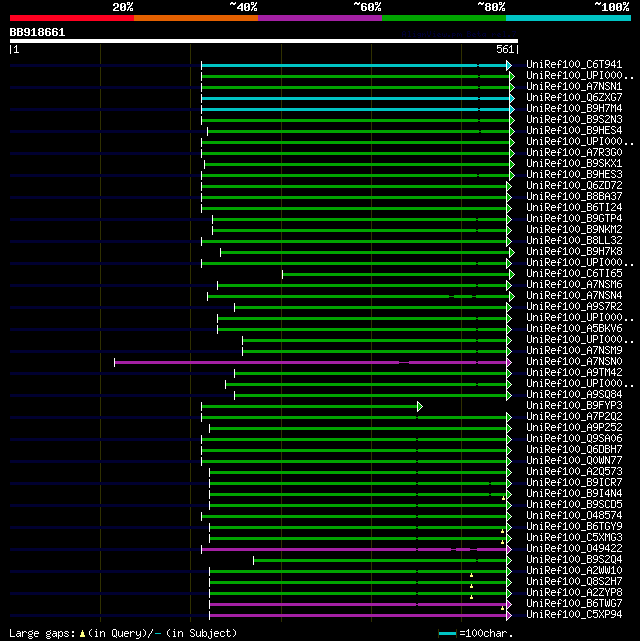Click the UniRef100_Q0WN77 entry

(574, 461)
